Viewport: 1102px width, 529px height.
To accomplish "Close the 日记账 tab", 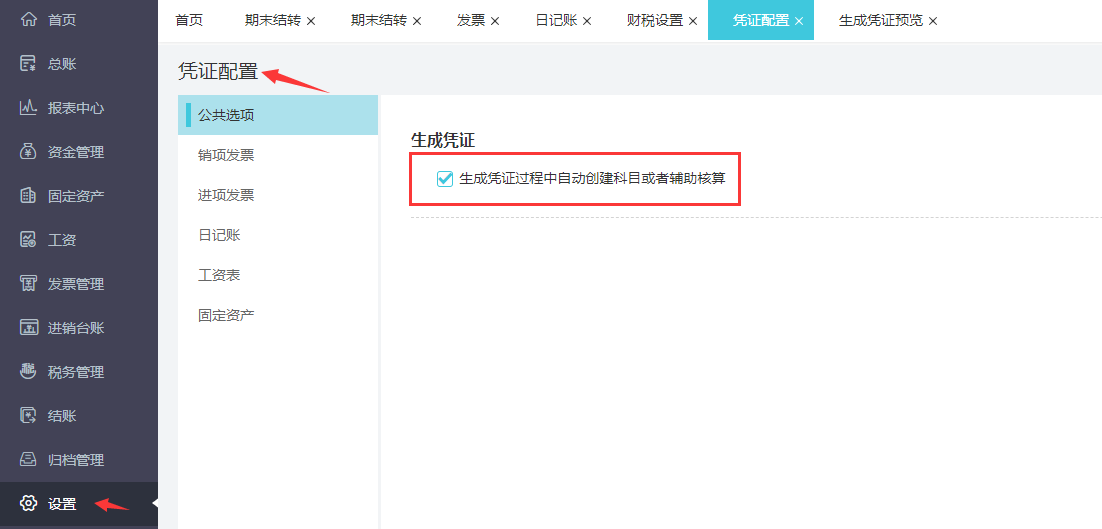I will 587,21.
